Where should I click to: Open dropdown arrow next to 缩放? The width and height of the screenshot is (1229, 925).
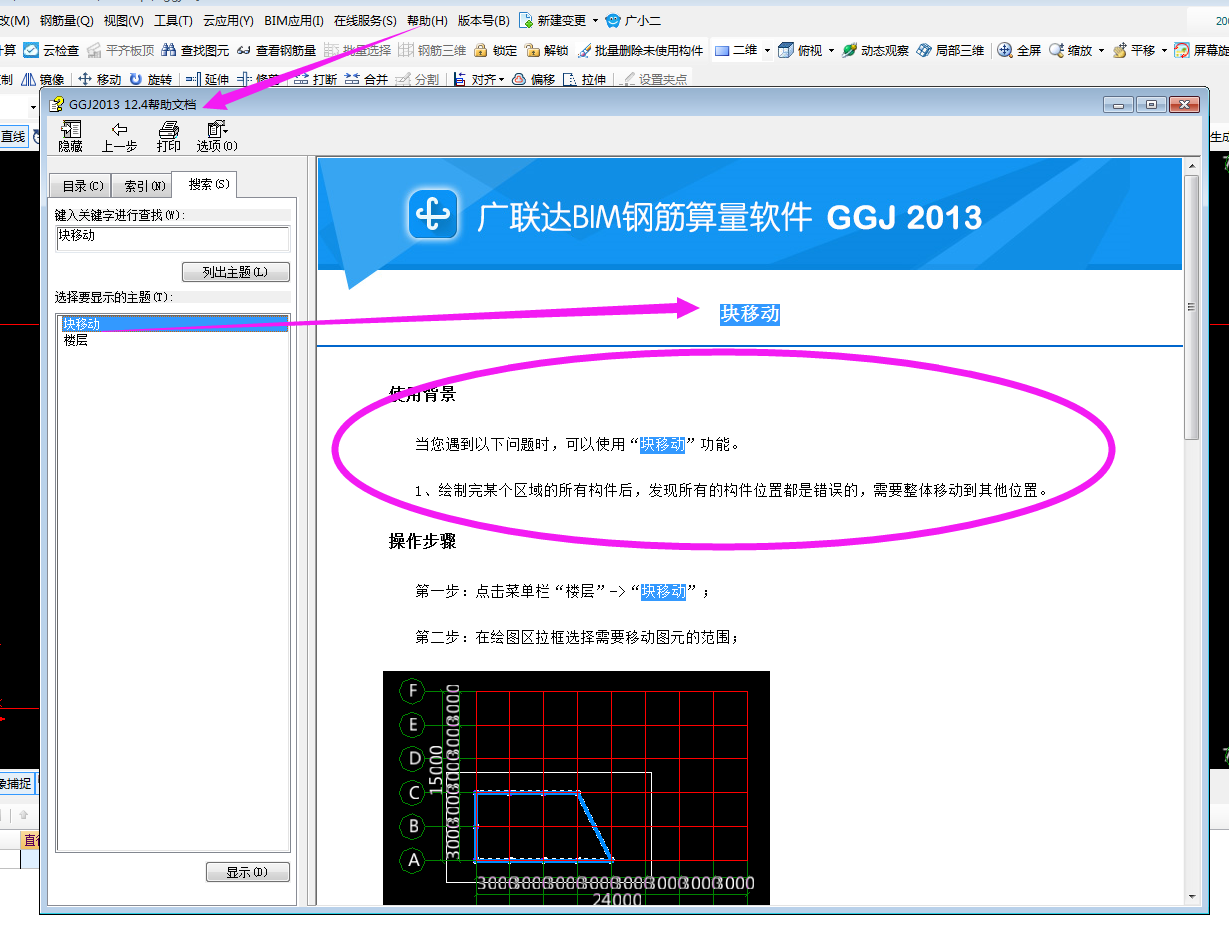click(1101, 50)
